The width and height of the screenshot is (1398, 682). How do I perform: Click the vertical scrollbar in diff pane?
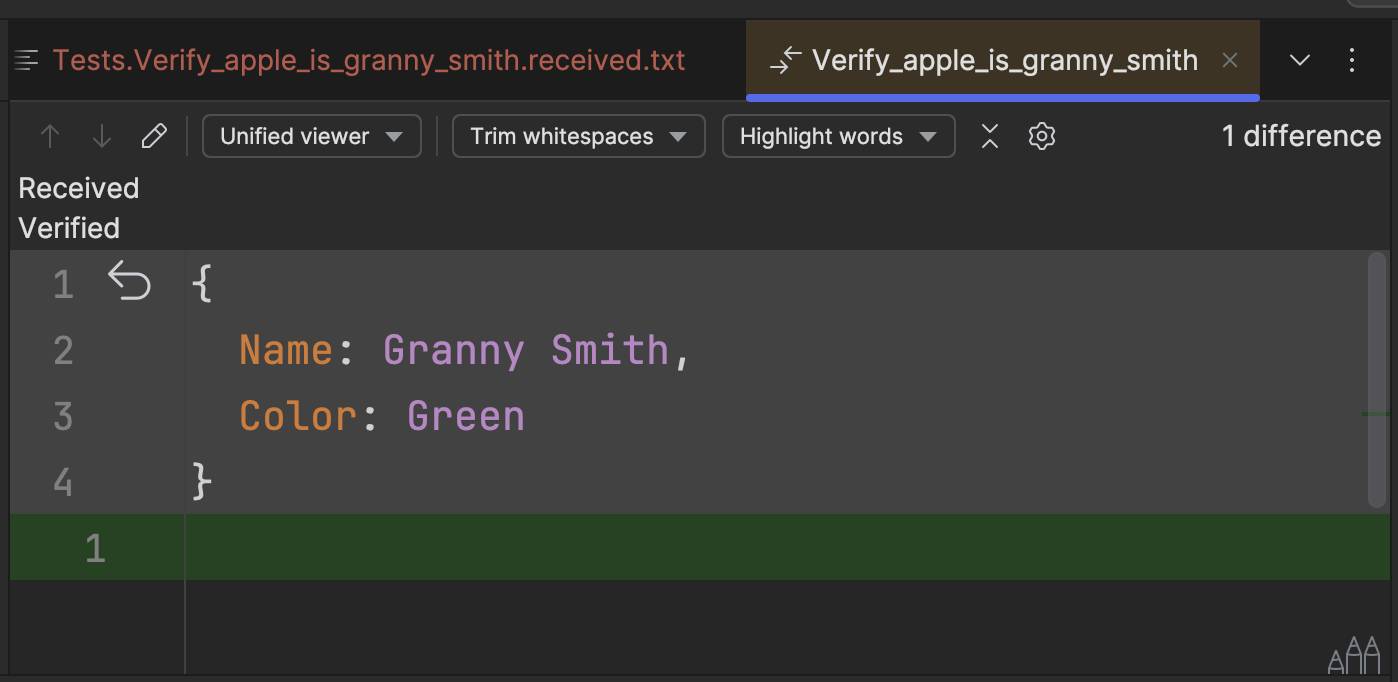coord(1377,380)
